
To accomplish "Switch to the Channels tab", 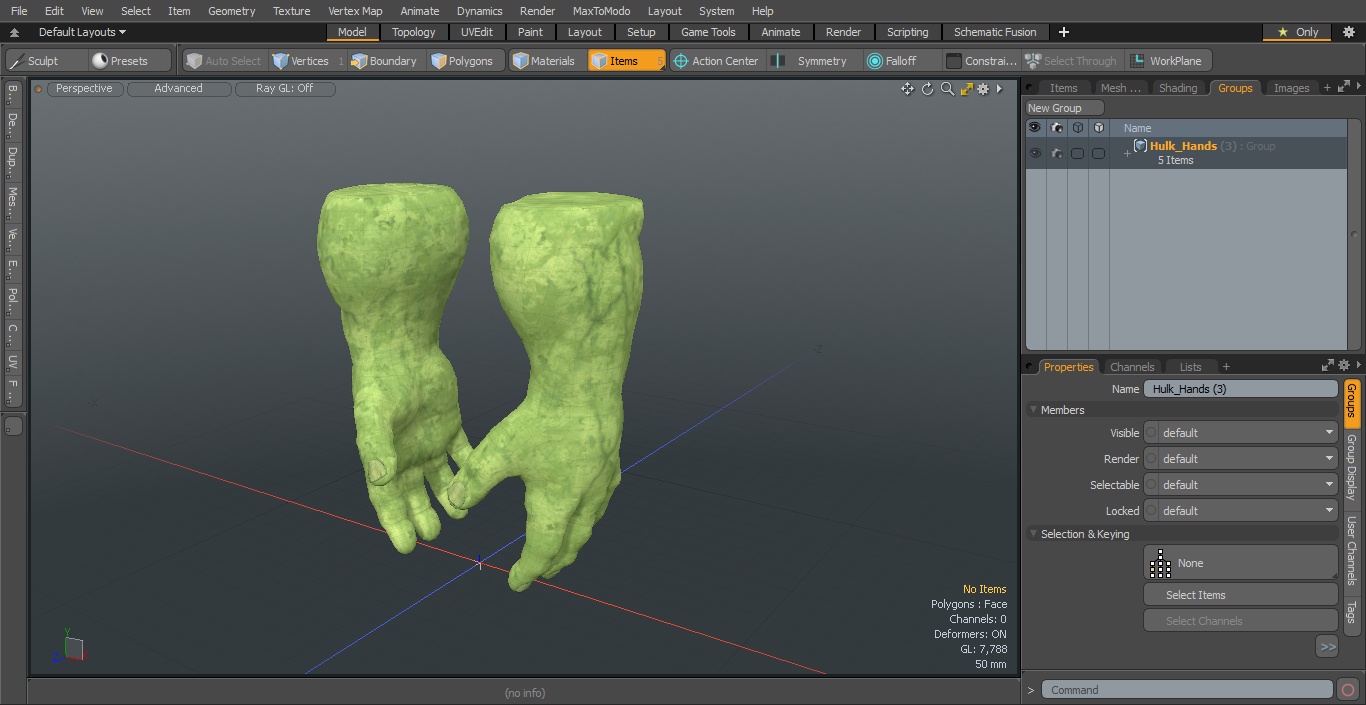I will tap(1132, 367).
